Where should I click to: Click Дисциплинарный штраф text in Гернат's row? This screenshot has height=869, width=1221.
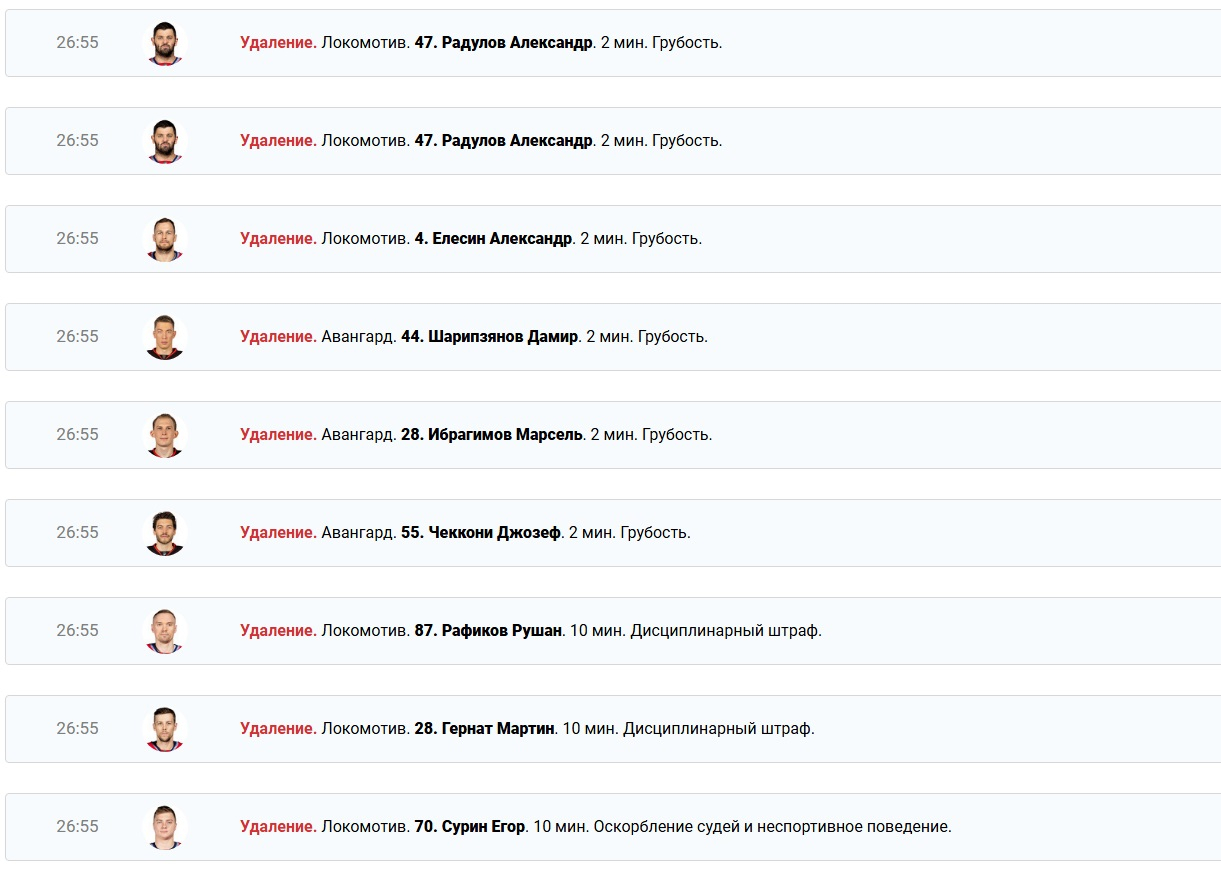click(x=718, y=729)
